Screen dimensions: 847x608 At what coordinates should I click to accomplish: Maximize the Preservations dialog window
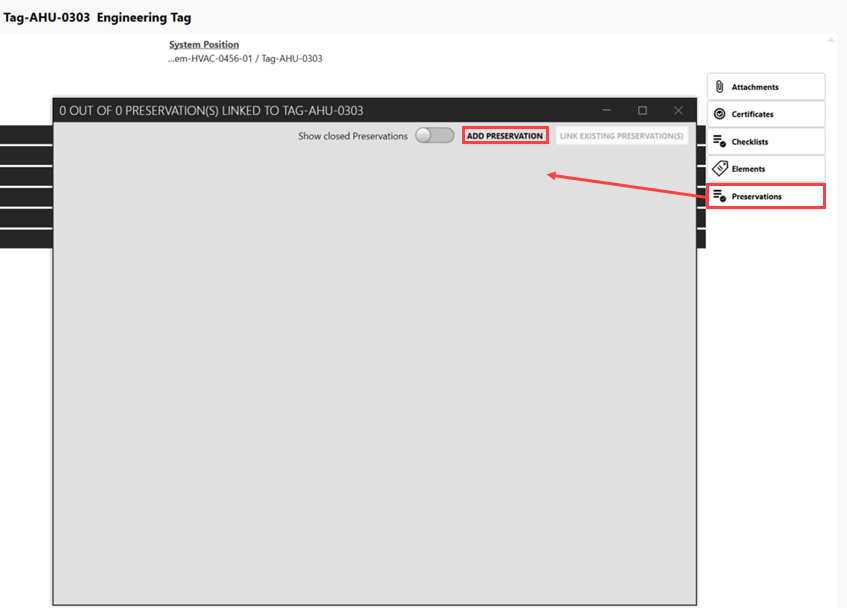(642, 110)
